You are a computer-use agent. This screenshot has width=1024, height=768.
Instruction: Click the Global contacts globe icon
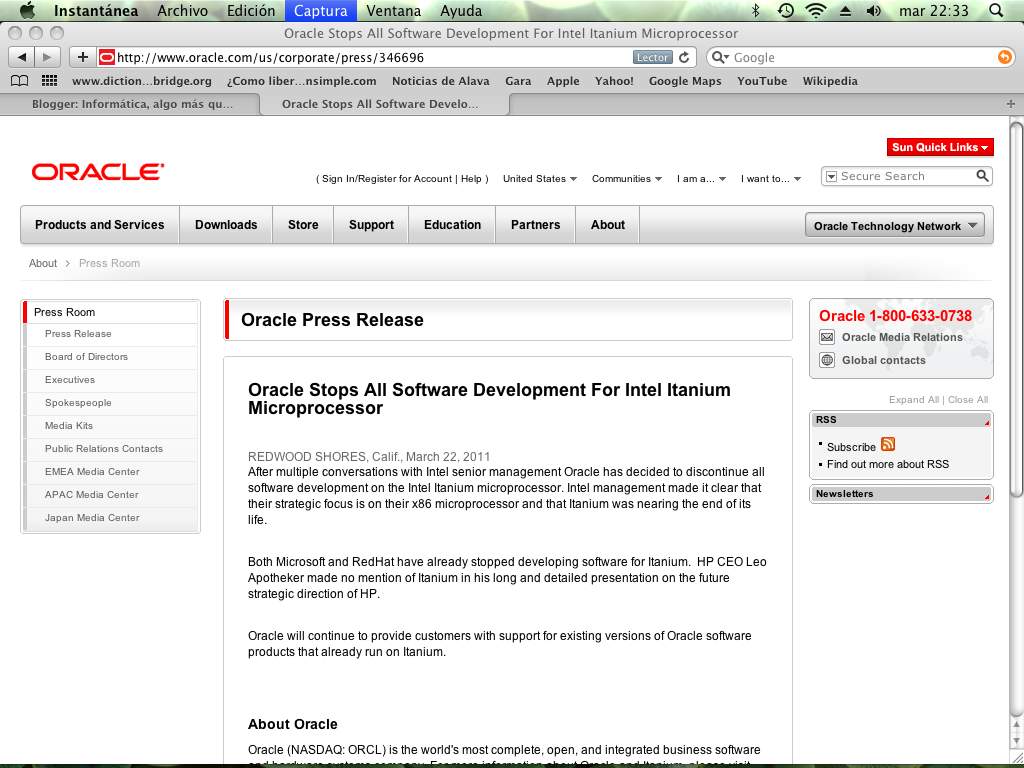click(x=827, y=360)
